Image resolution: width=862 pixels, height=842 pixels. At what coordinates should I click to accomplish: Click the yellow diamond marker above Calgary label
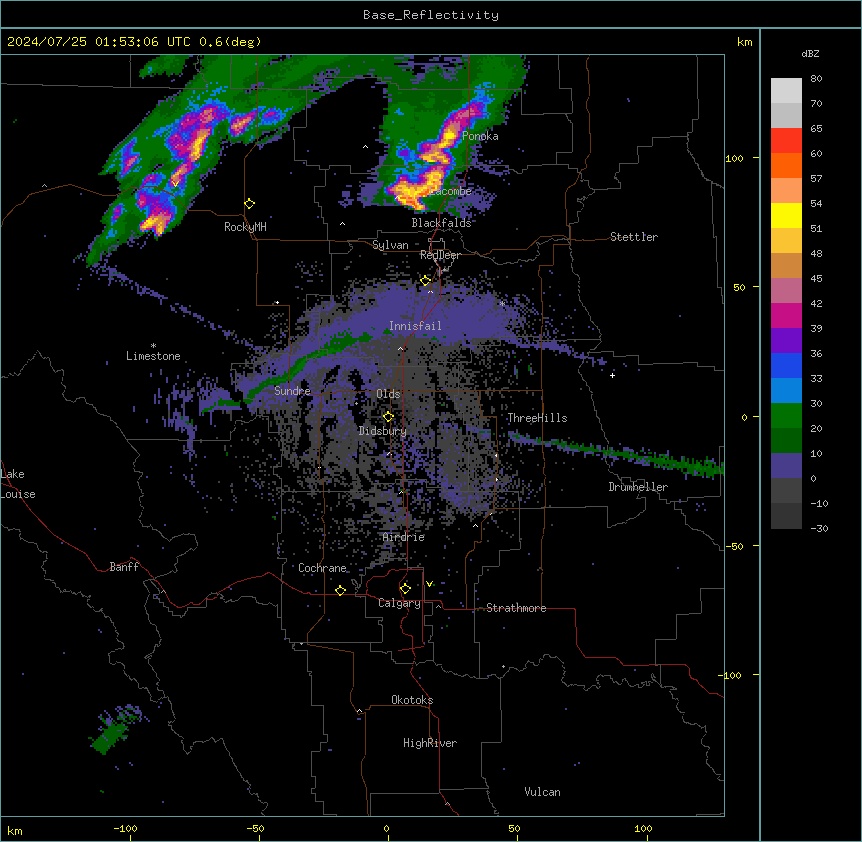(x=405, y=589)
